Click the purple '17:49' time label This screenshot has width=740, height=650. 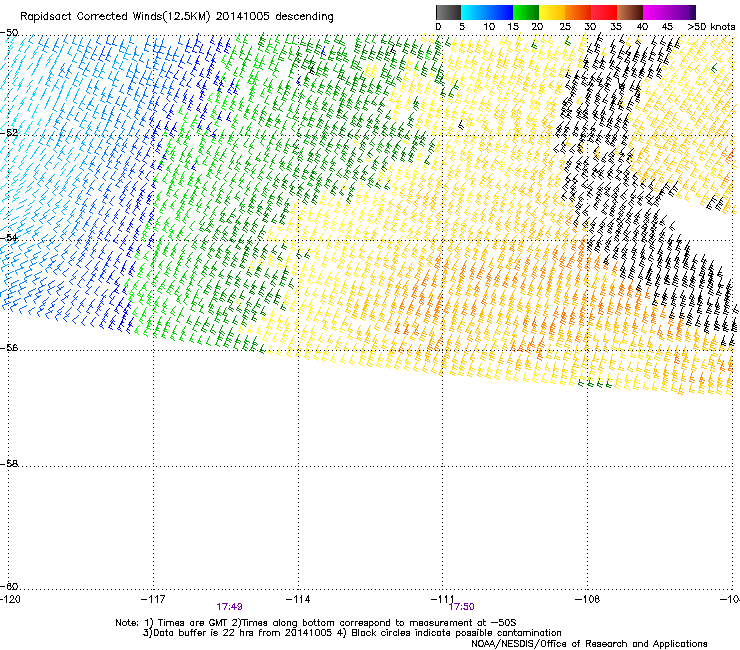pyautogui.click(x=229, y=607)
